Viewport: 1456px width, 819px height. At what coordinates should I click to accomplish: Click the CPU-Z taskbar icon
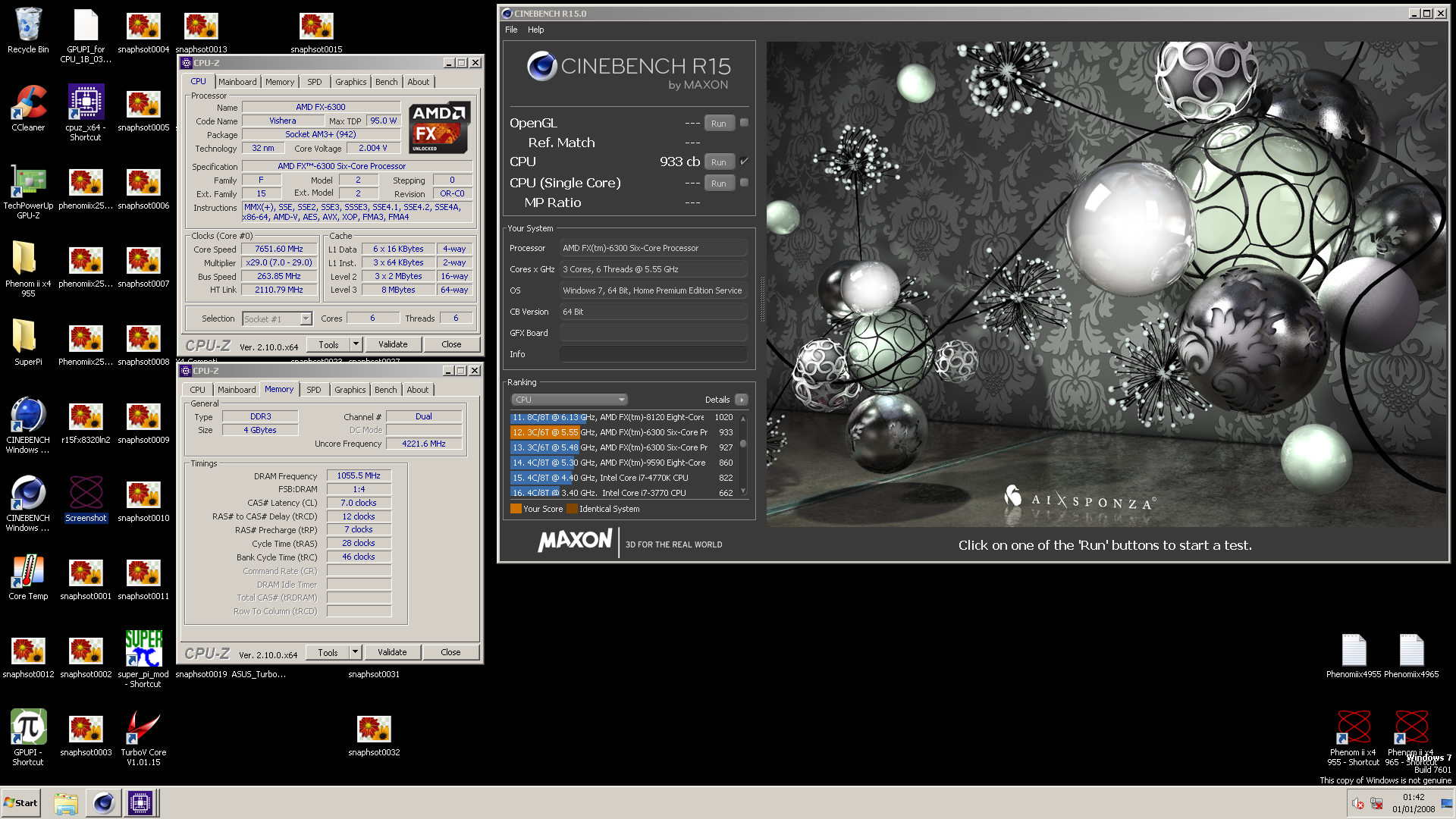tap(140, 803)
